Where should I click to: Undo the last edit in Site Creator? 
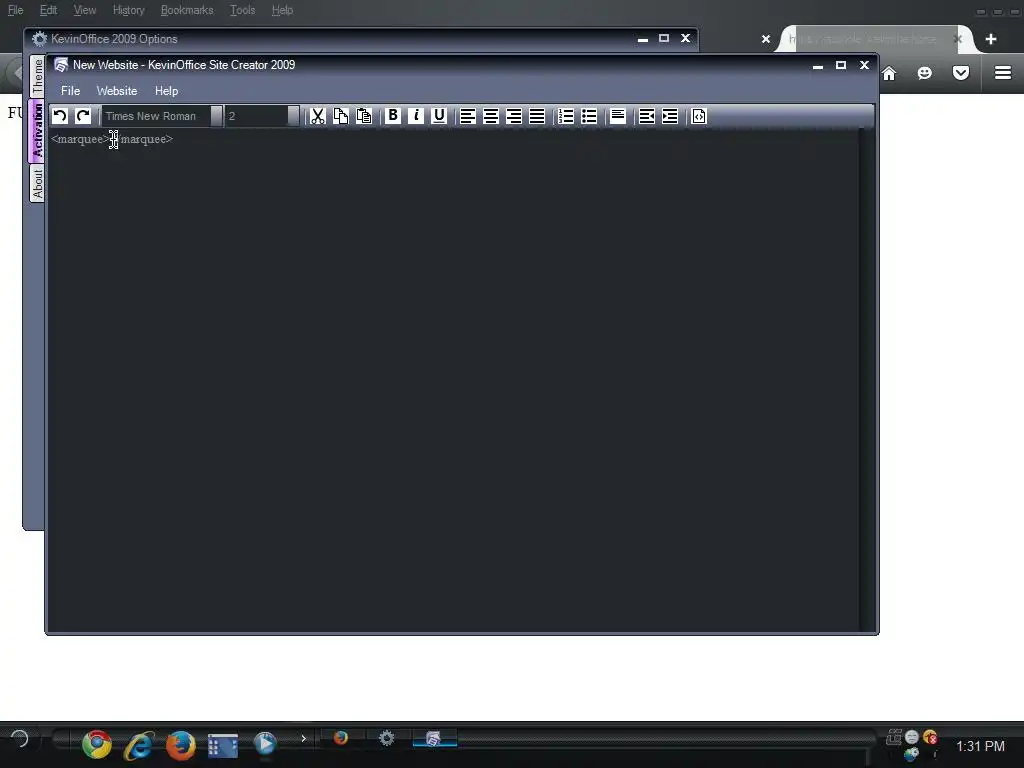coord(59,116)
